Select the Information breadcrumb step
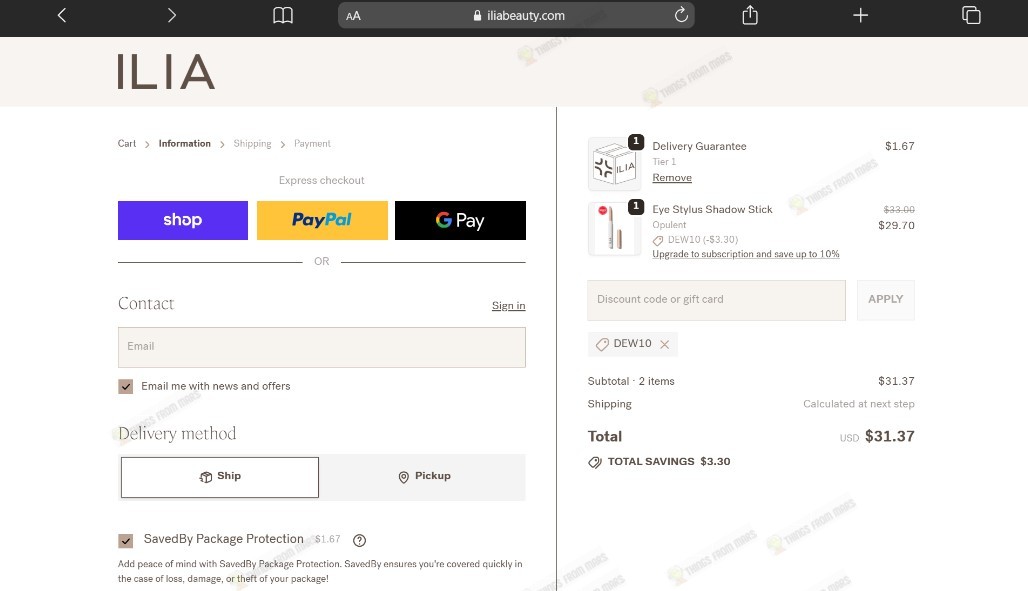 184,144
